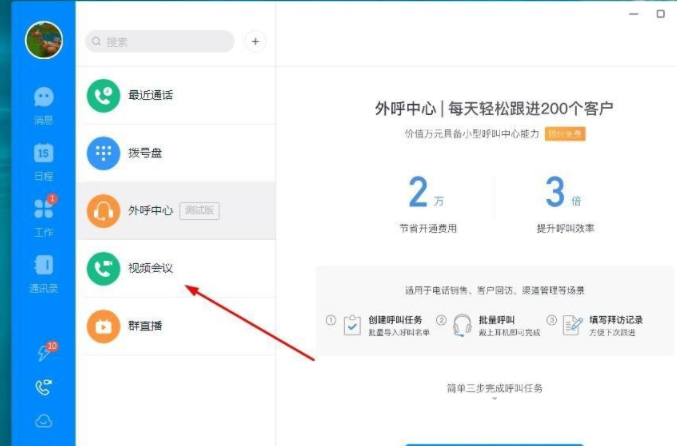The width and height of the screenshot is (677, 446).
Task: Click the green 视频会议 video call icon
Action: (103, 269)
